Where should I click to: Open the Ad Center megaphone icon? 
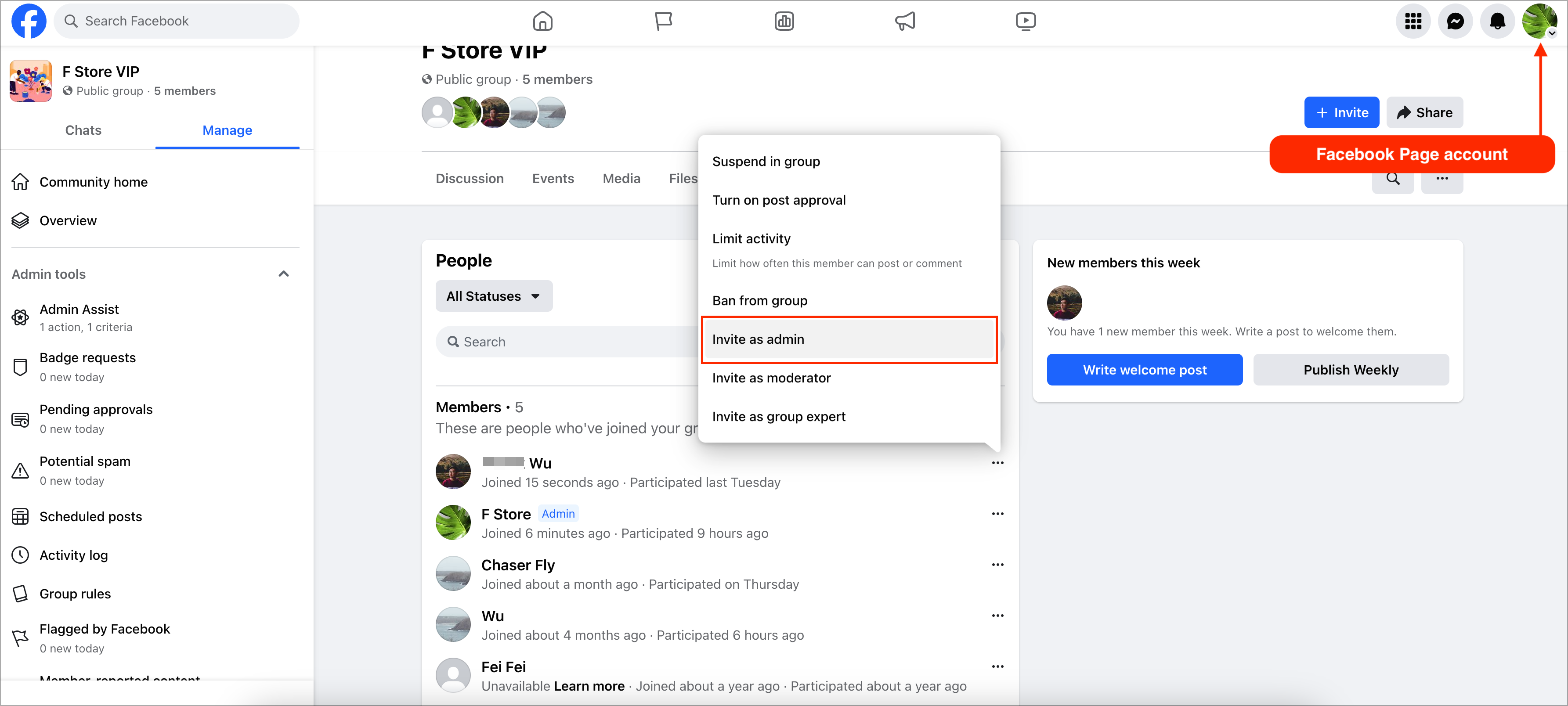pos(905,22)
